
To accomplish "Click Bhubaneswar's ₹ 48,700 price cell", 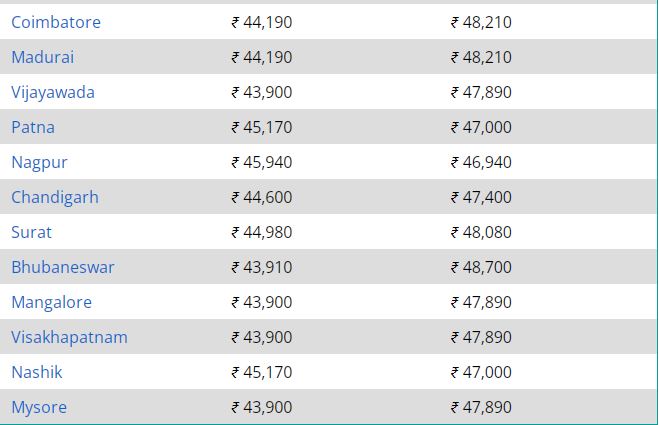I will pos(481,267).
